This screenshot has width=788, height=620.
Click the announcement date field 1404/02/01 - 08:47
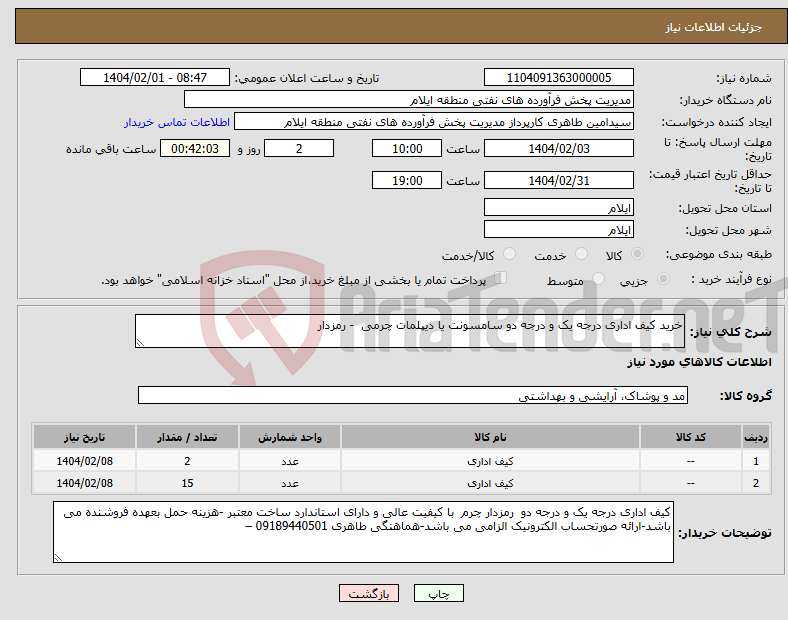(x=155, y=77)
